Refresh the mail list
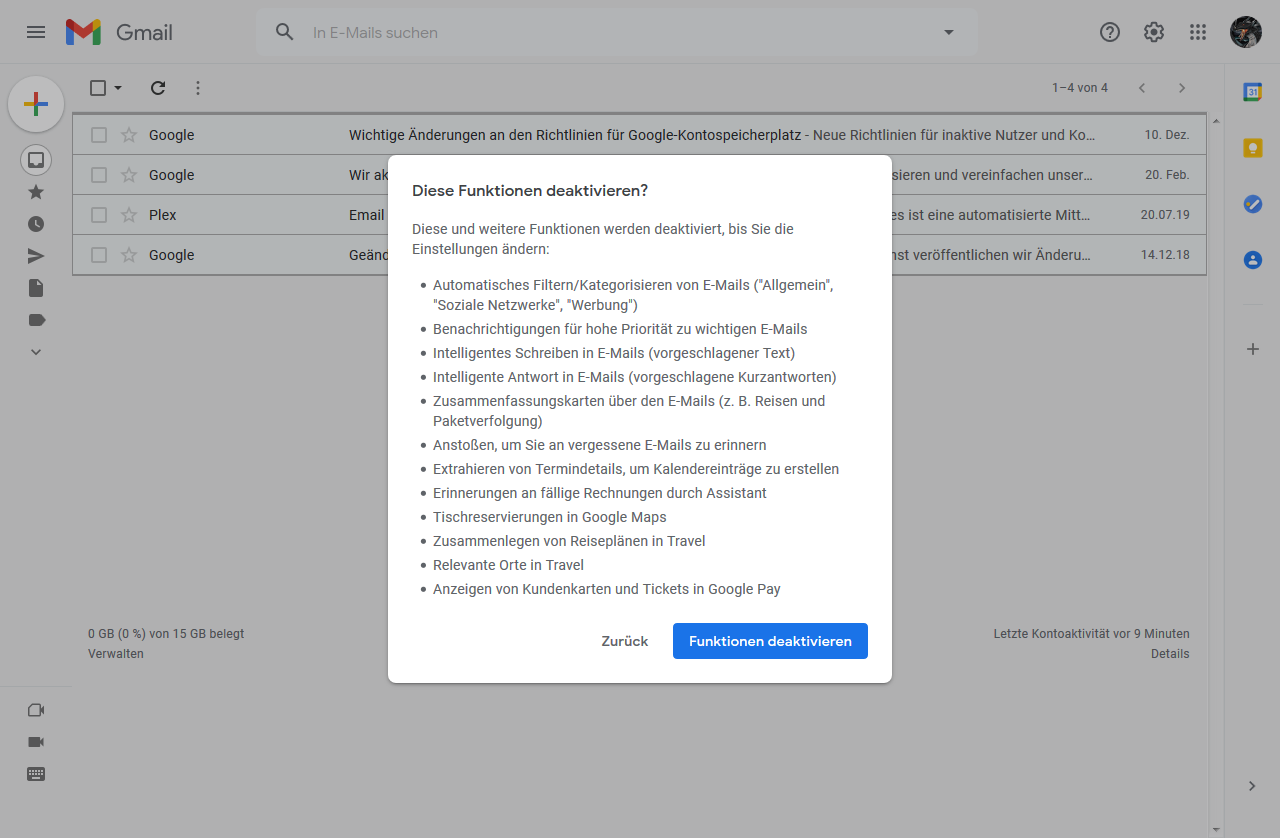Screen dimensions: 1280x838 pyautogui.click(x=158, y=88)
